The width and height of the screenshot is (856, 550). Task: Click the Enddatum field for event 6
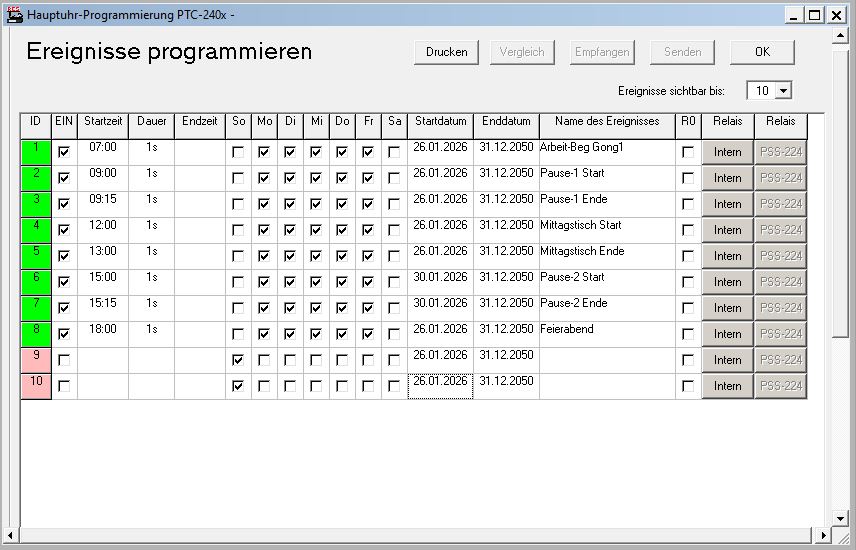506,277
